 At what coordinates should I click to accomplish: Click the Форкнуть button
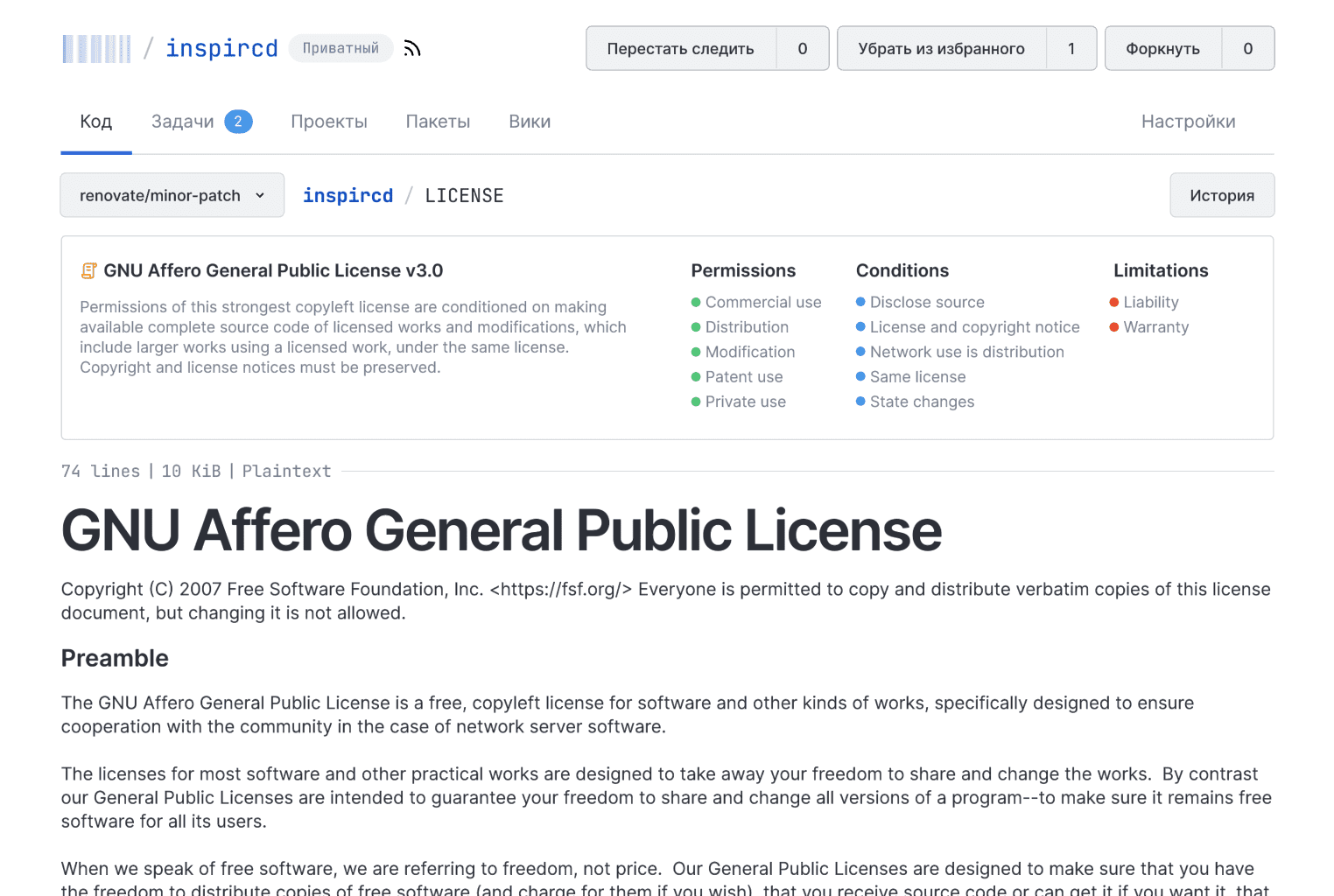(x=1162, y=49)
